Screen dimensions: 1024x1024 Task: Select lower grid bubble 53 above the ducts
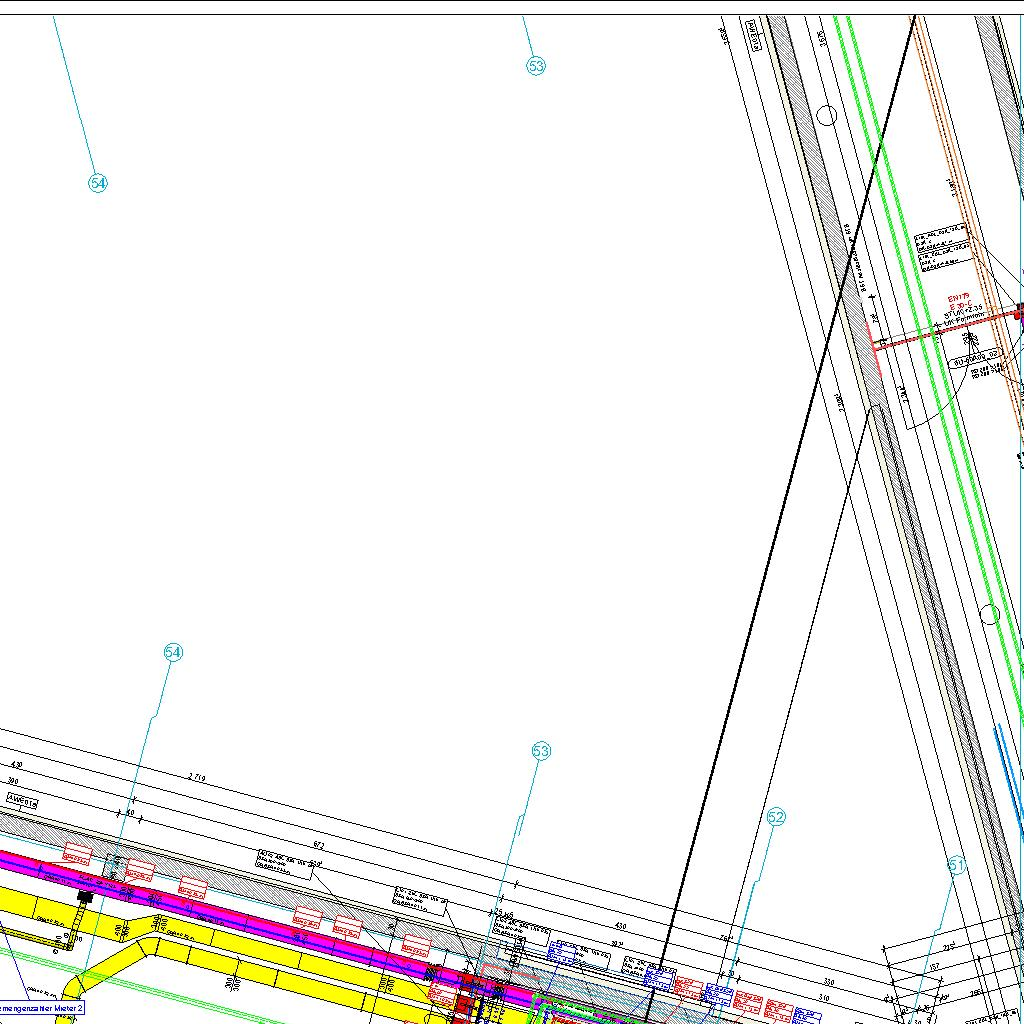click(541, 751)
